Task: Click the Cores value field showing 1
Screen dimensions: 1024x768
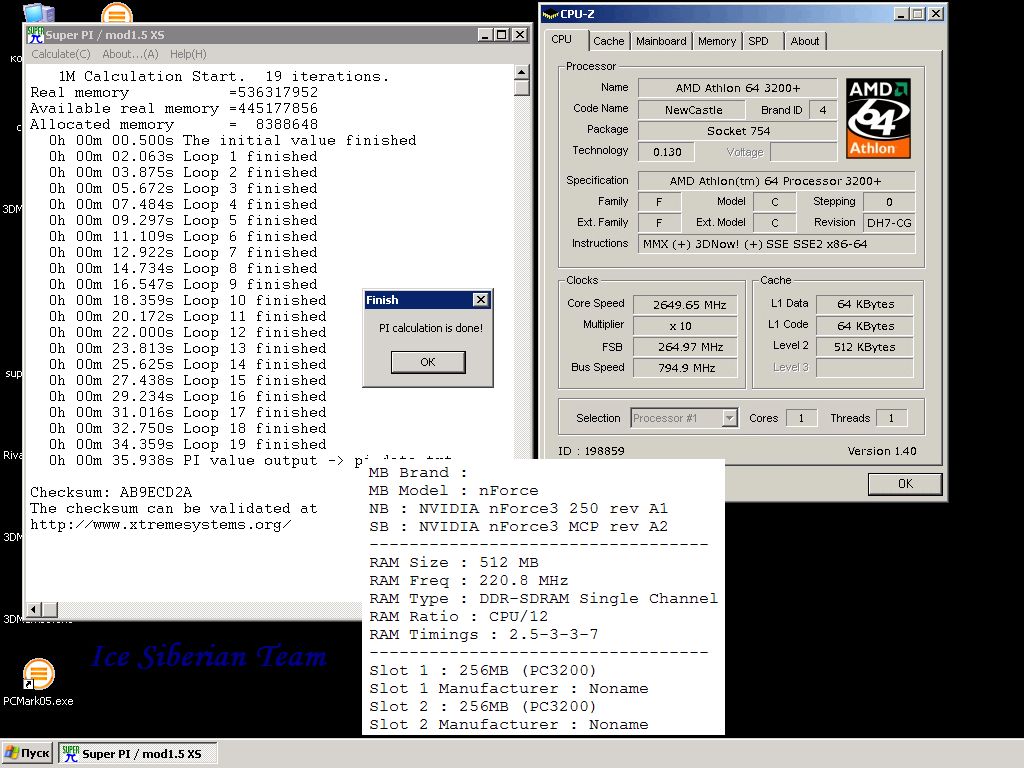Action: [801, 418]
